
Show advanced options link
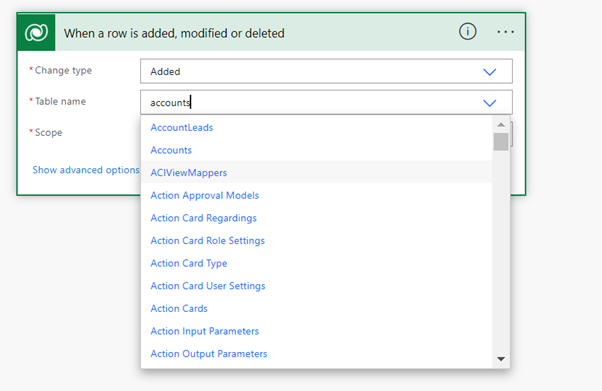pos(86,170)
